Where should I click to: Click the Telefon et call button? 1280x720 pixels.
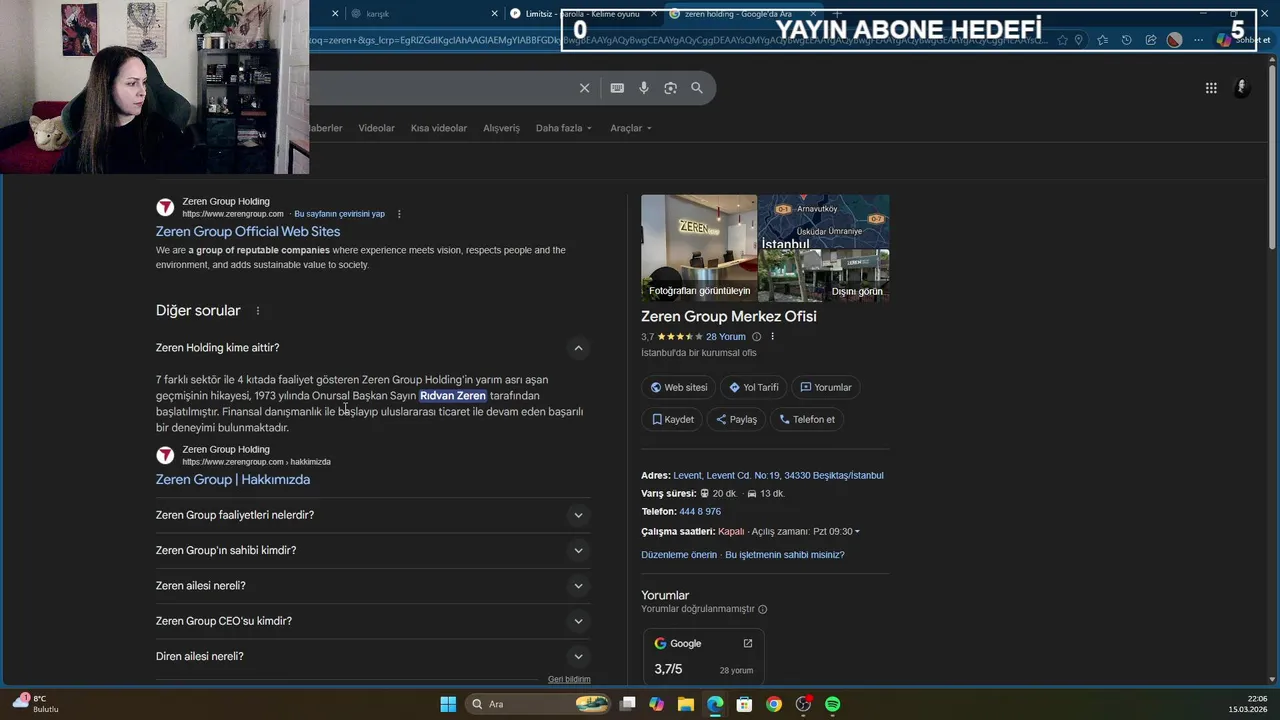[x=806, y=419]
